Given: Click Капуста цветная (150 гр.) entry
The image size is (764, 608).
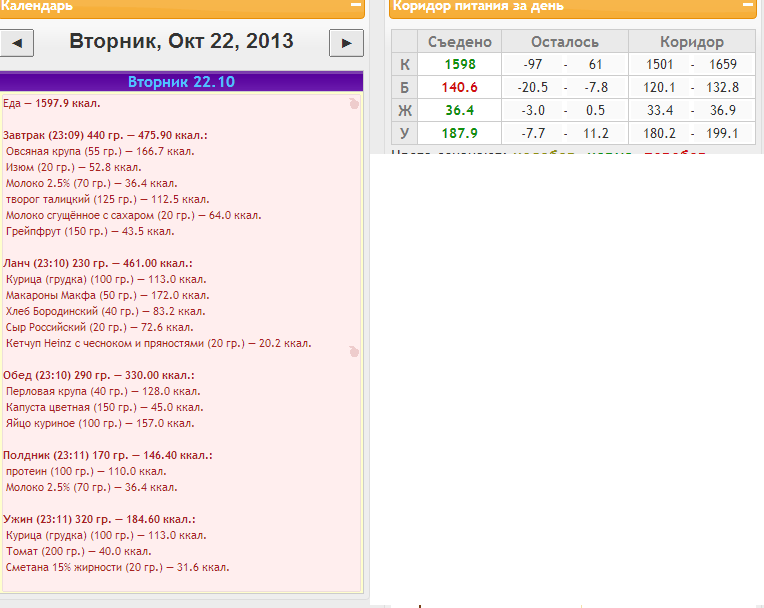Looking at the screenshot, I should 105,407.
